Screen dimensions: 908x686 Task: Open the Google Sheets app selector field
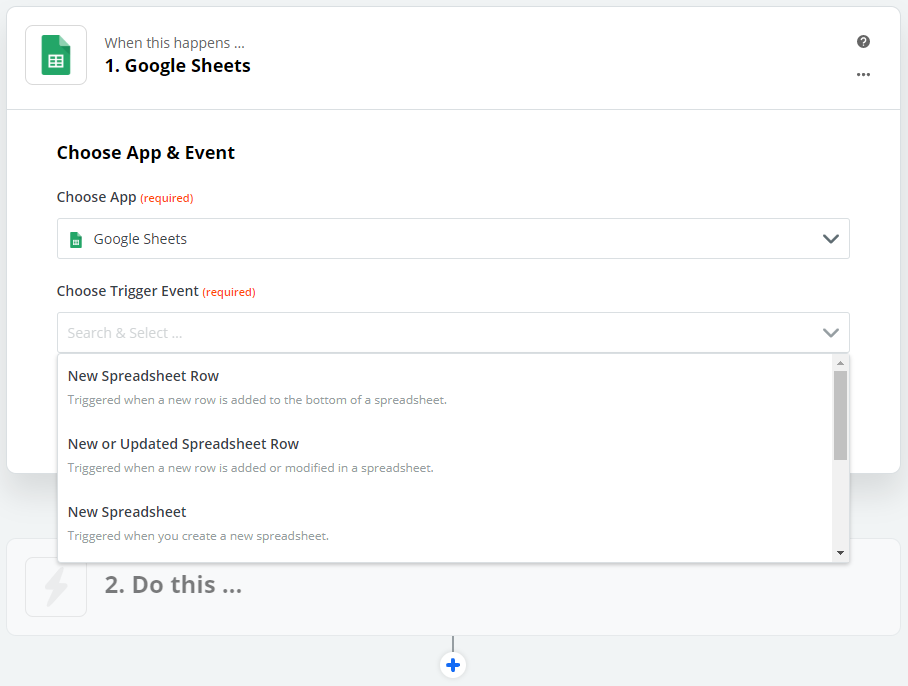tap(453, 239)
